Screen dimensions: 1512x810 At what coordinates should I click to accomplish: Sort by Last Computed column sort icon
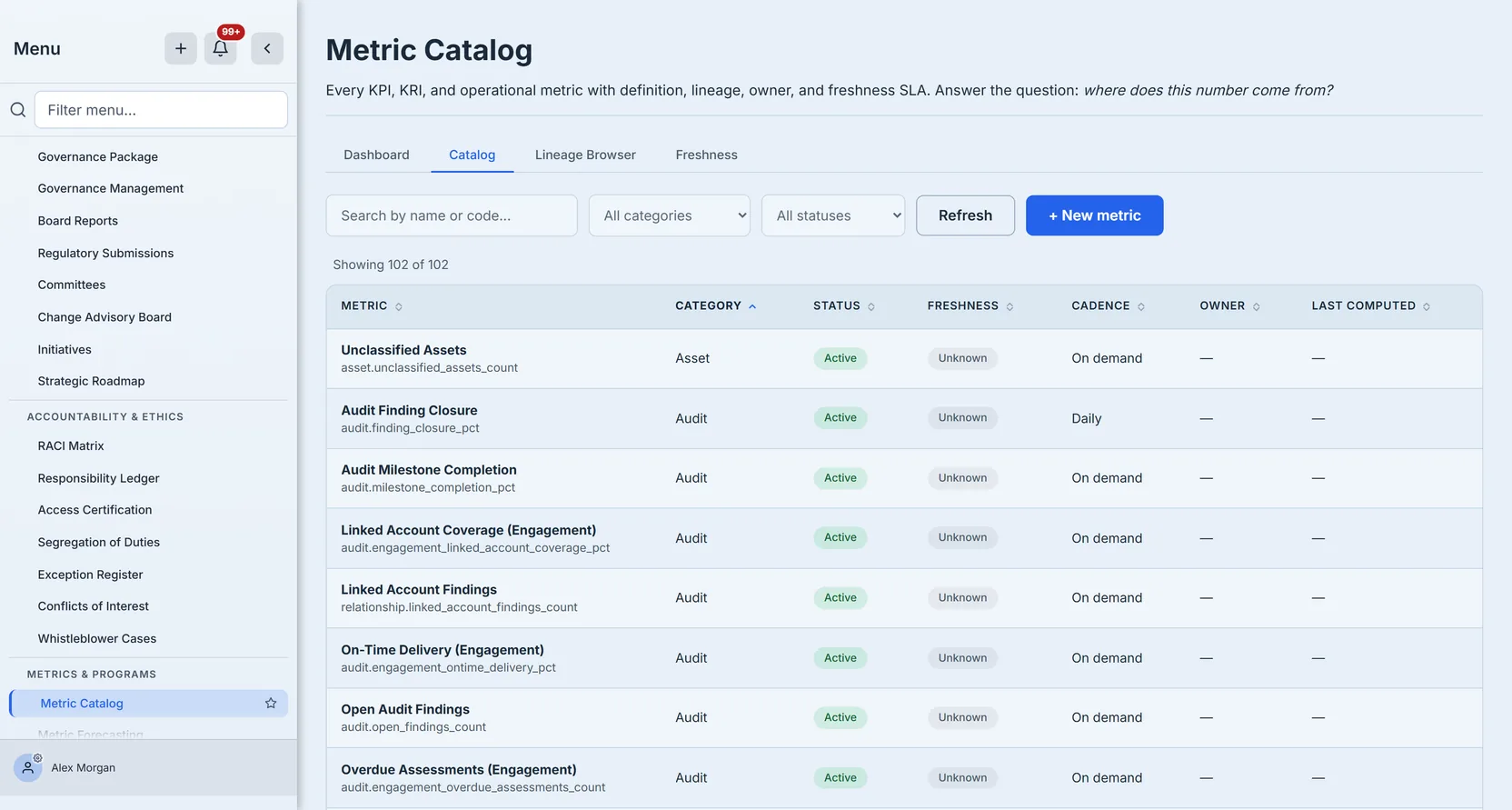(1427, 306)
